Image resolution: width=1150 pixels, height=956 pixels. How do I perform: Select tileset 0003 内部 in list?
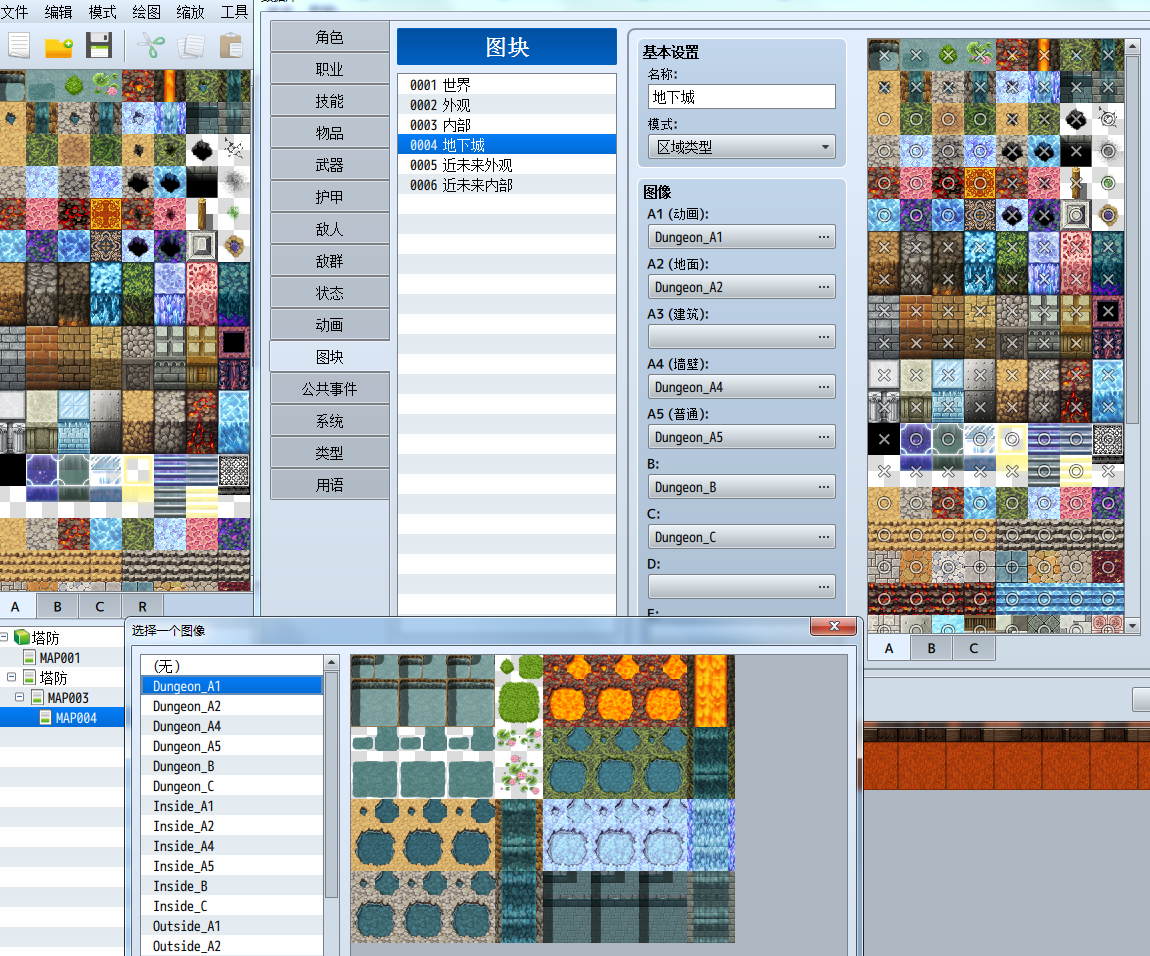click(506, 125)
